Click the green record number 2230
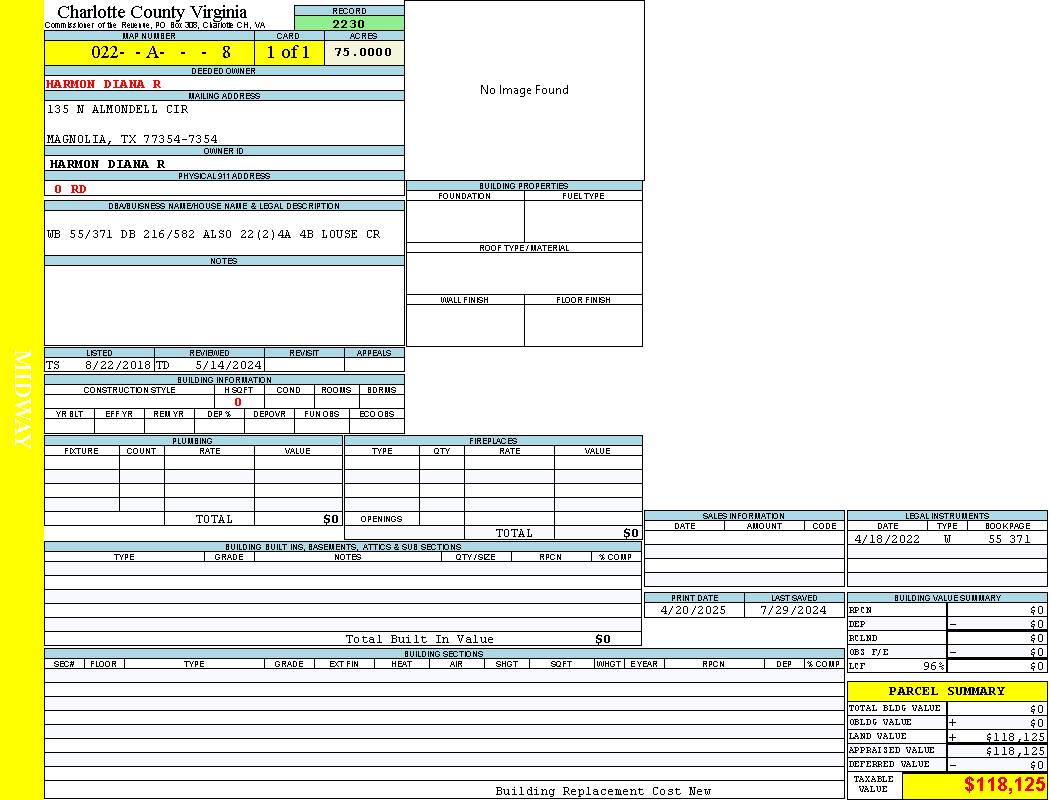Screen dimensions: 1050x800 pyautogui.click(x=349, y=24)
